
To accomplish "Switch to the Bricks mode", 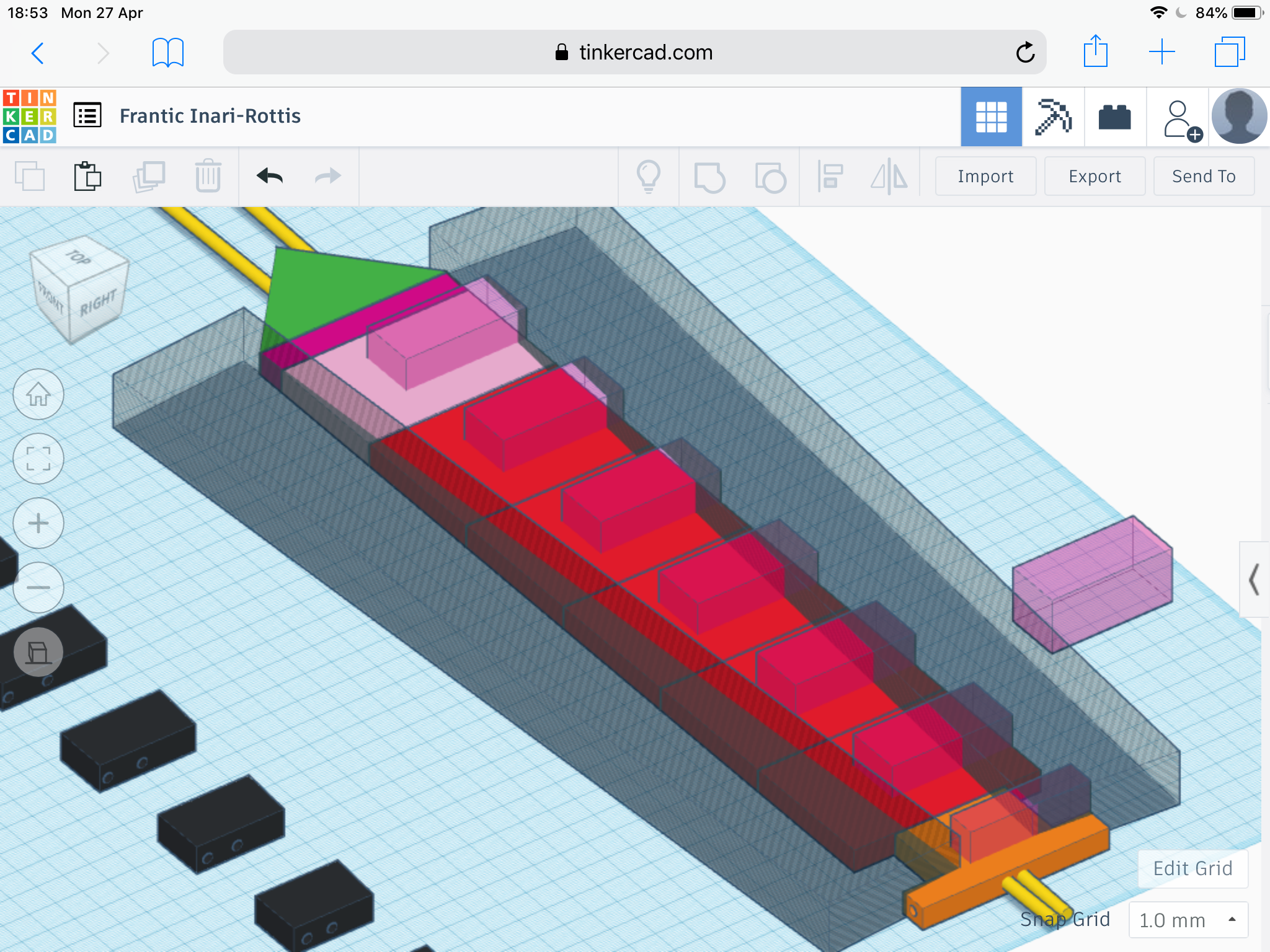I will pyautogui.click(x=1115, y=117).
